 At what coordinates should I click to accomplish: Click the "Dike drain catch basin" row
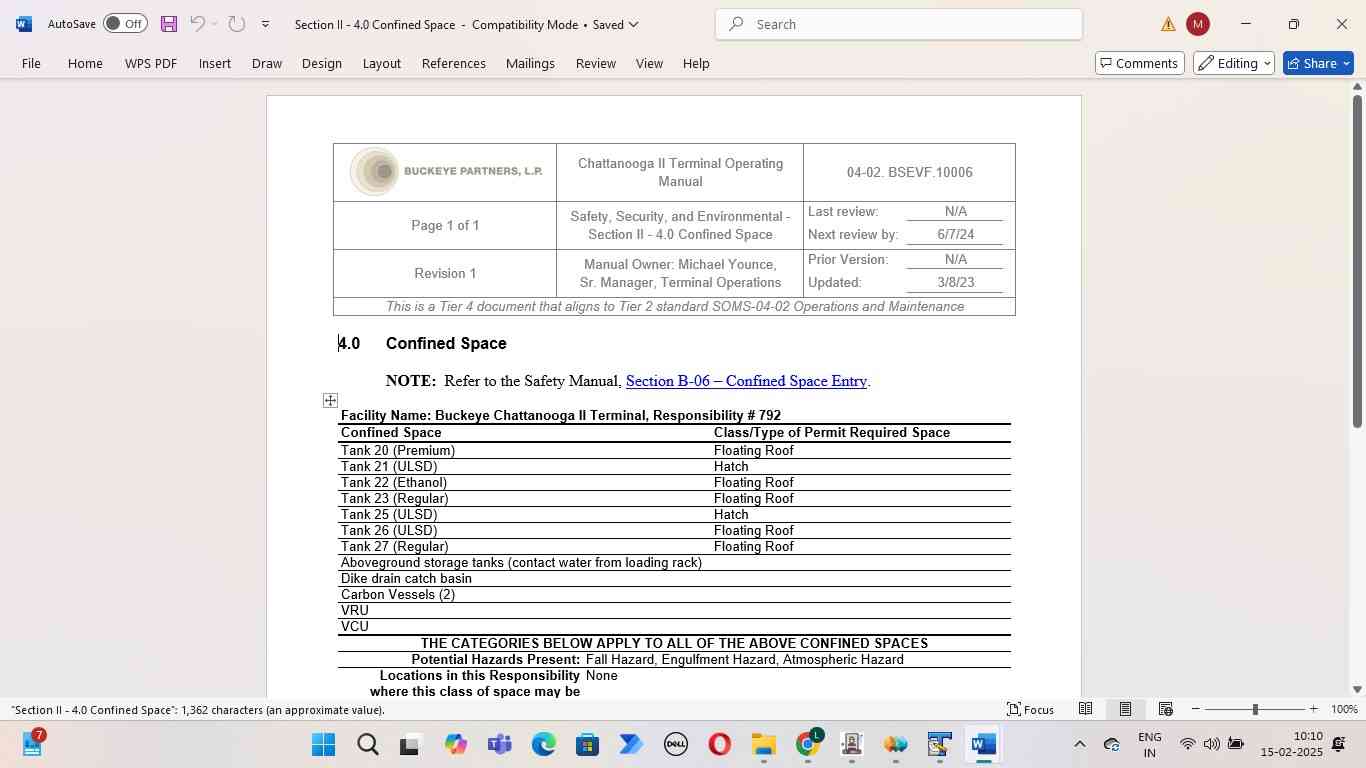click(674, 578)
